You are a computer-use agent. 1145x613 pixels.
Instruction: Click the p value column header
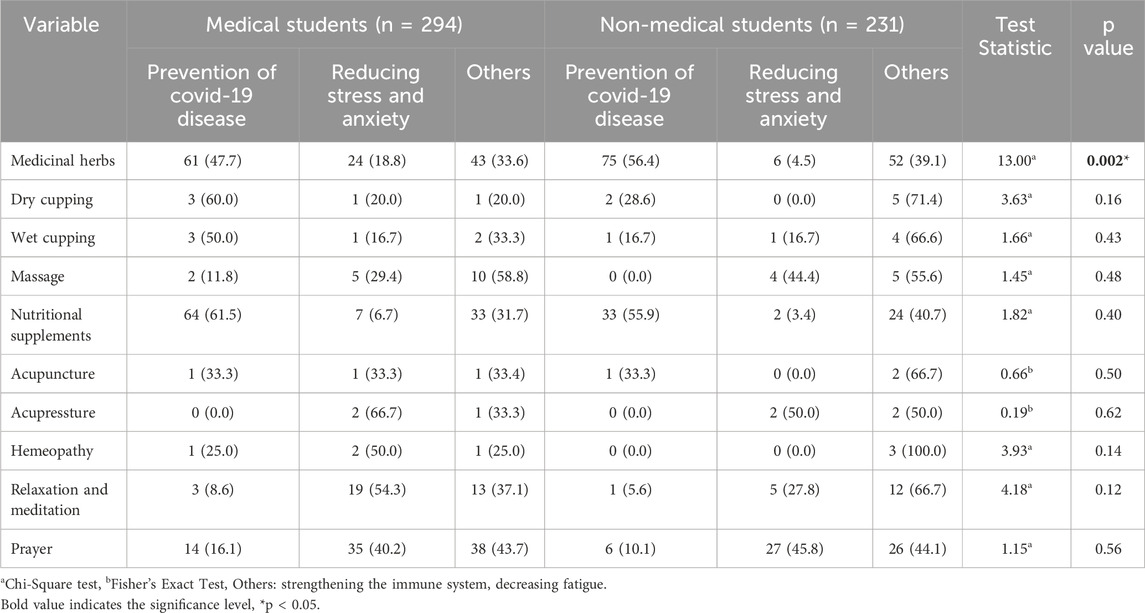(x=1108, y=36)
